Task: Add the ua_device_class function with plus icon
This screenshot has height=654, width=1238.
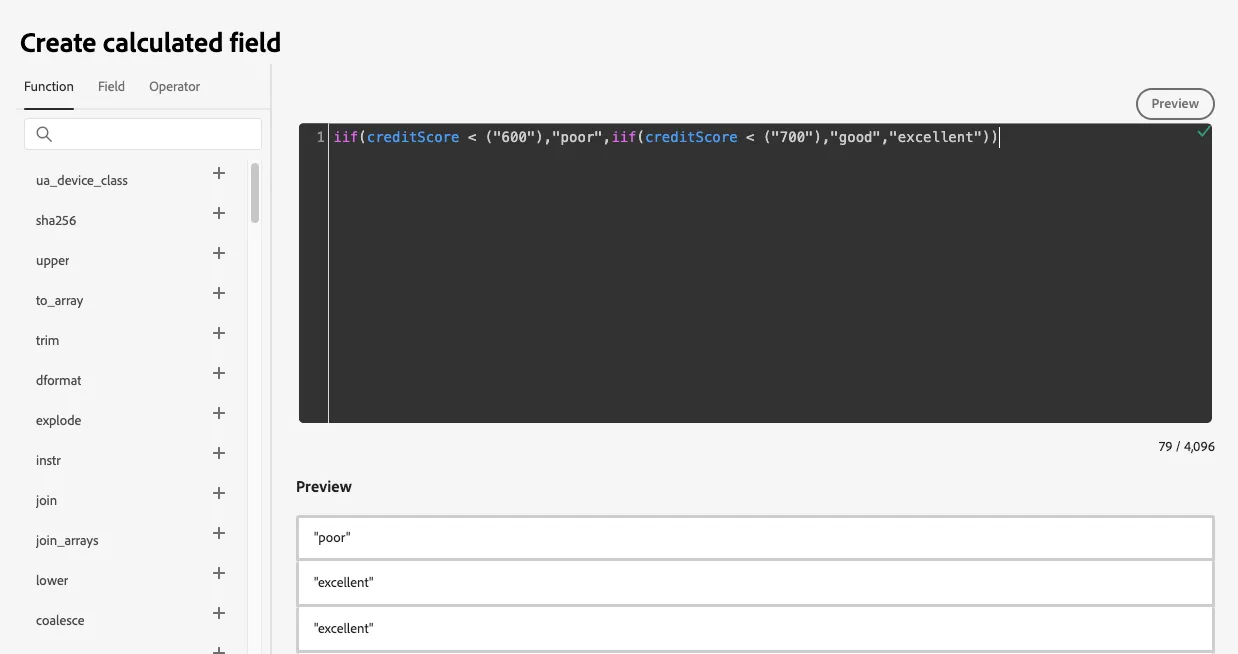Action: (219, 173)
